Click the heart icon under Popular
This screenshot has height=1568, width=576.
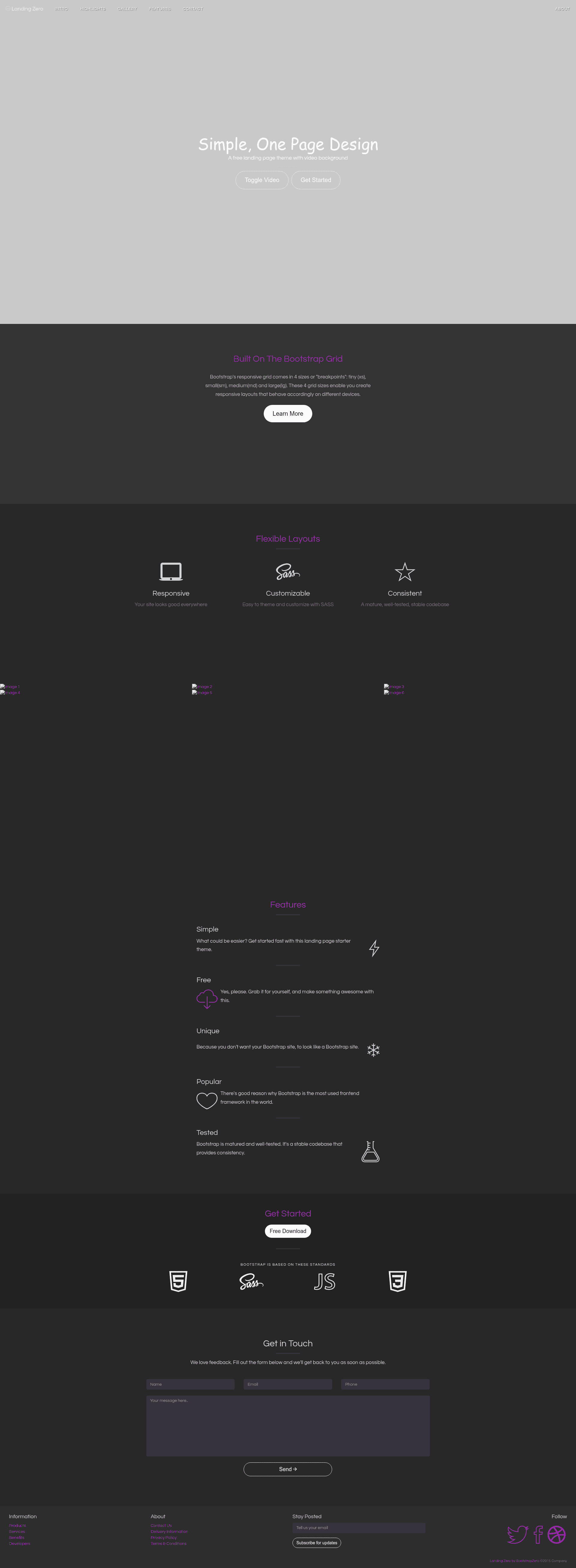pos(207,1100)
